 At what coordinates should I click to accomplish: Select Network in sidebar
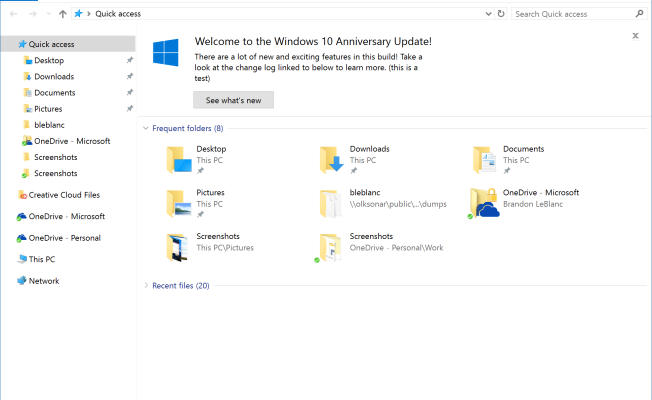pos(44,281)
